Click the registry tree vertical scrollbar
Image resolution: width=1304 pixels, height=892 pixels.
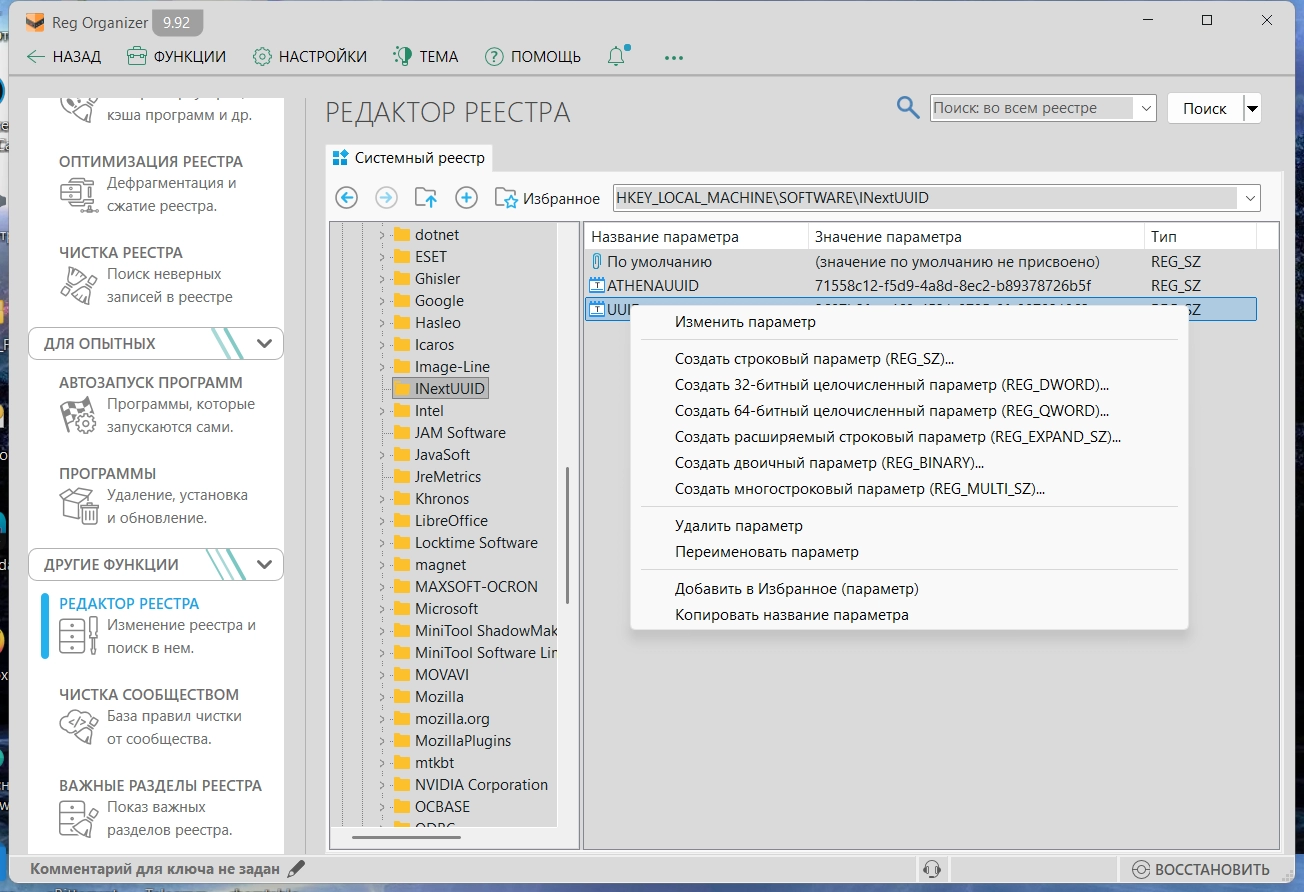567,535
